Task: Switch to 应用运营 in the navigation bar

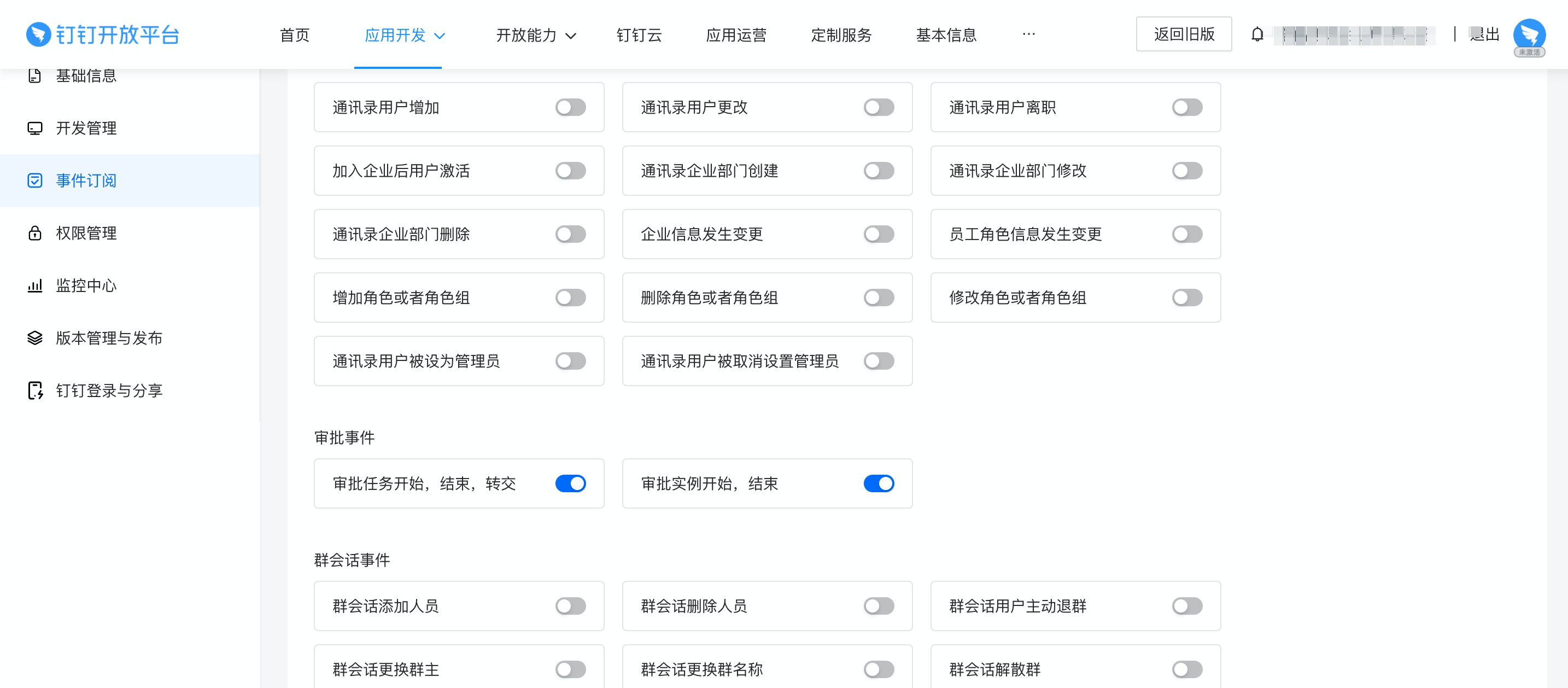Action: pyautogui.click(x=736, y=36)
